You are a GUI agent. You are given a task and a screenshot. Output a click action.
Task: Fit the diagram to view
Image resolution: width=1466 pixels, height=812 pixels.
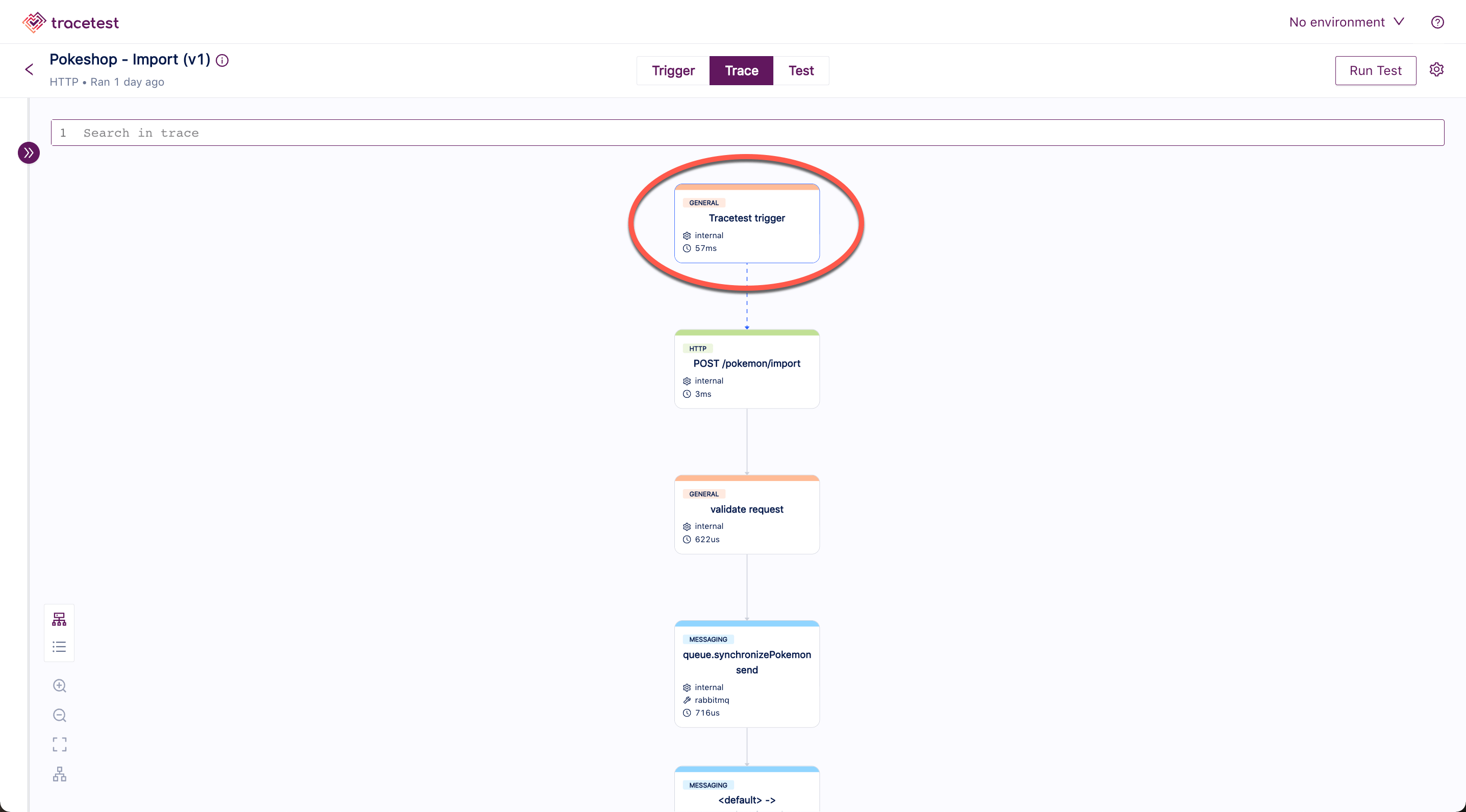tap(59, 744)
